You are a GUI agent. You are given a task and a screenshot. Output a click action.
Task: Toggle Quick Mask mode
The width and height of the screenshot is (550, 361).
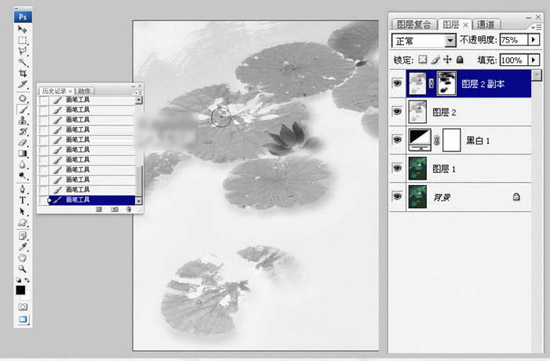(22, 307)
